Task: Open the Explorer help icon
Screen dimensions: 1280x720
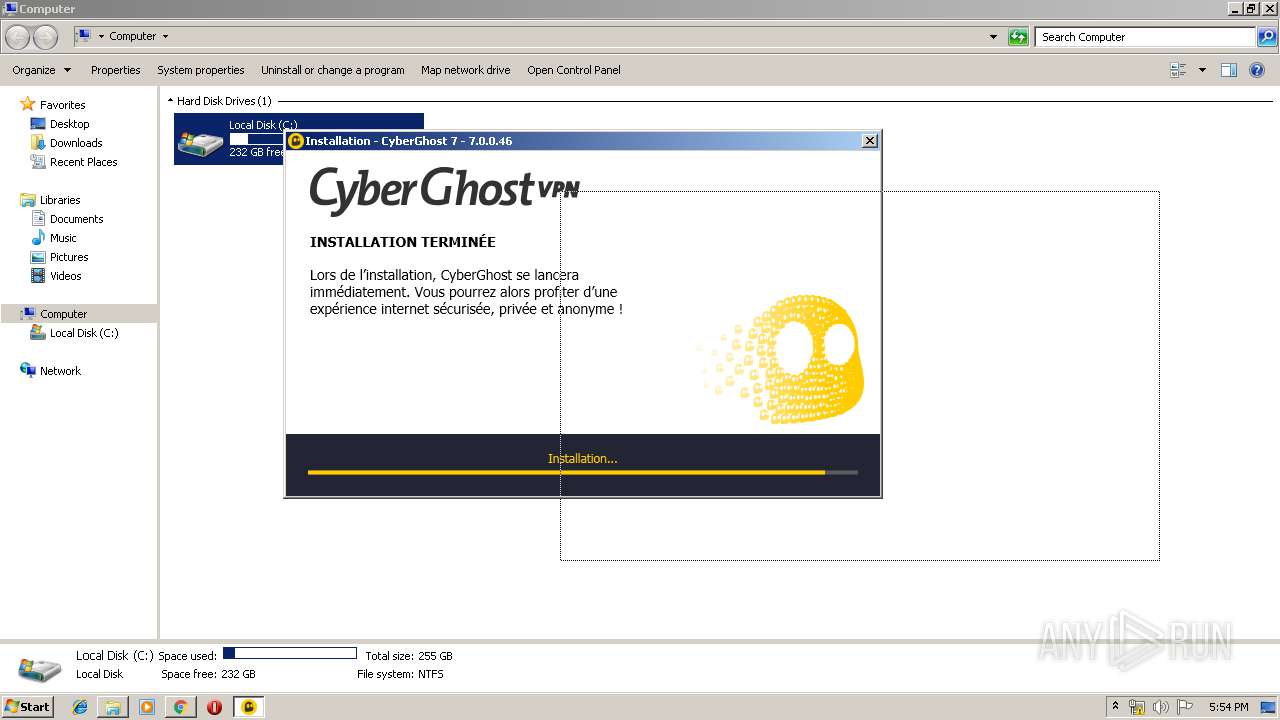Action: [1257, 70]
